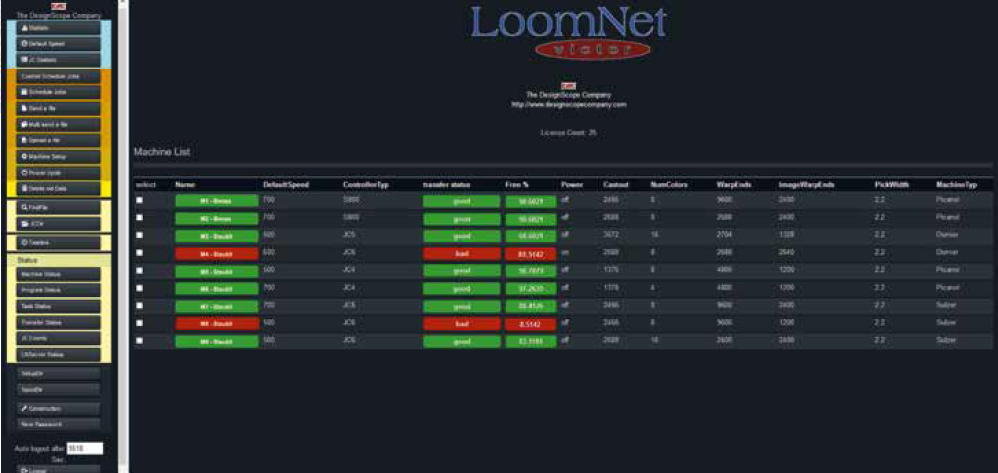Click the Castout column header
This screenshot has width=998, height=473.
[x=615, y=185]
